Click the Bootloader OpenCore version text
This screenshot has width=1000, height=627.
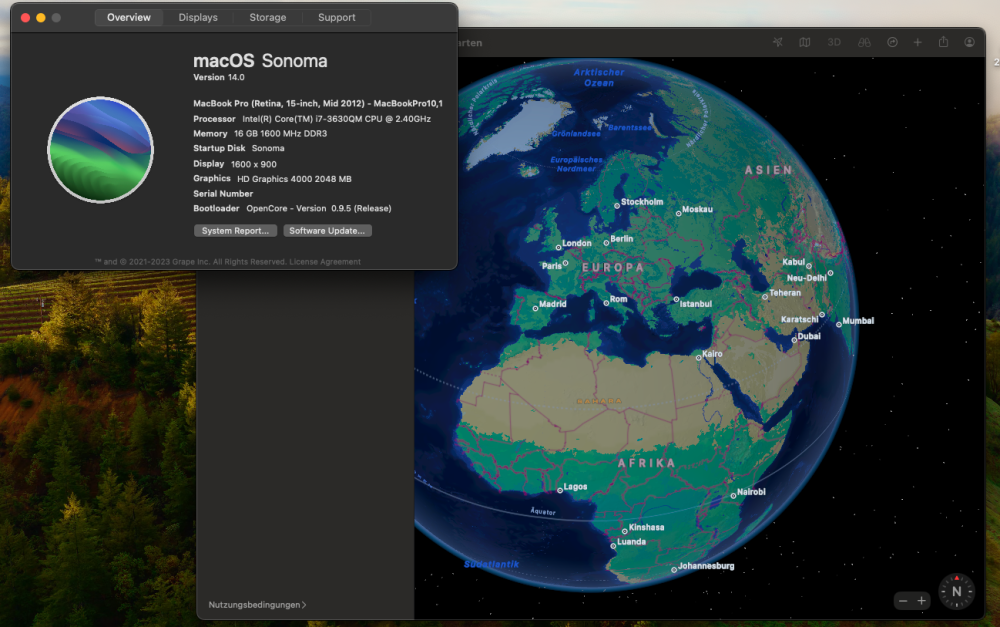coord(319,208)
